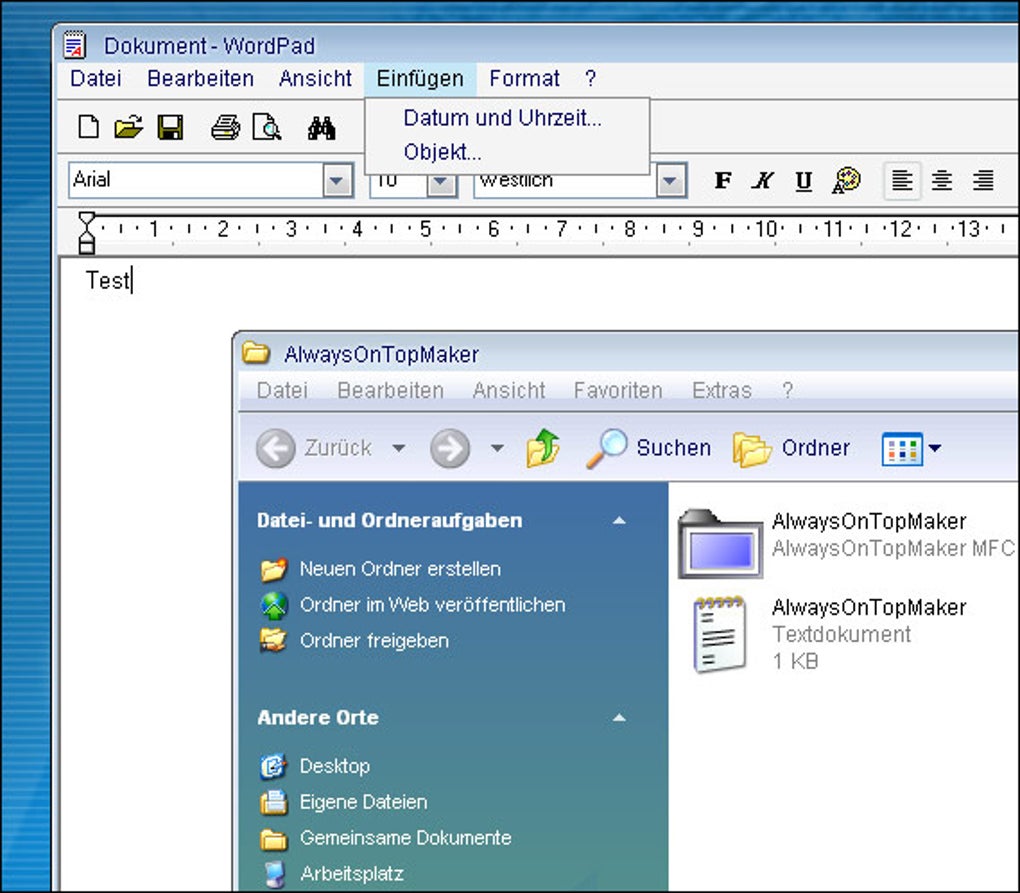1020x893 pixels.
Task: Open WordPad's Ansicht menu
Action: tap(315, 79)
